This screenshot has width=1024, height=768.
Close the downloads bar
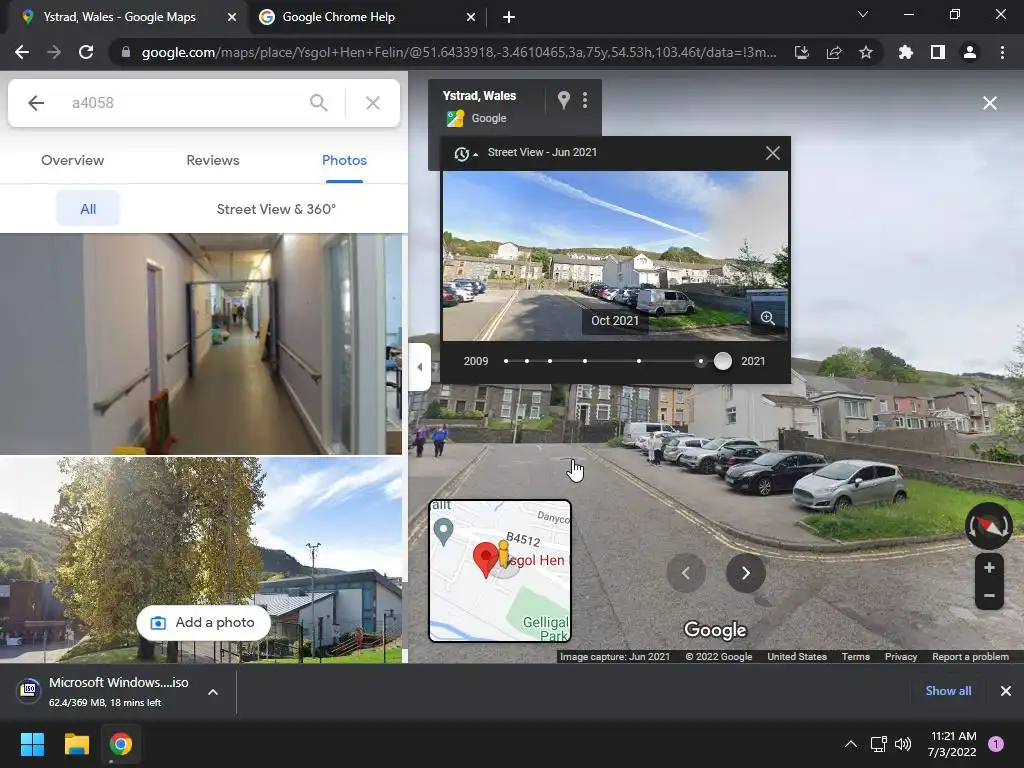point(1006,691)
